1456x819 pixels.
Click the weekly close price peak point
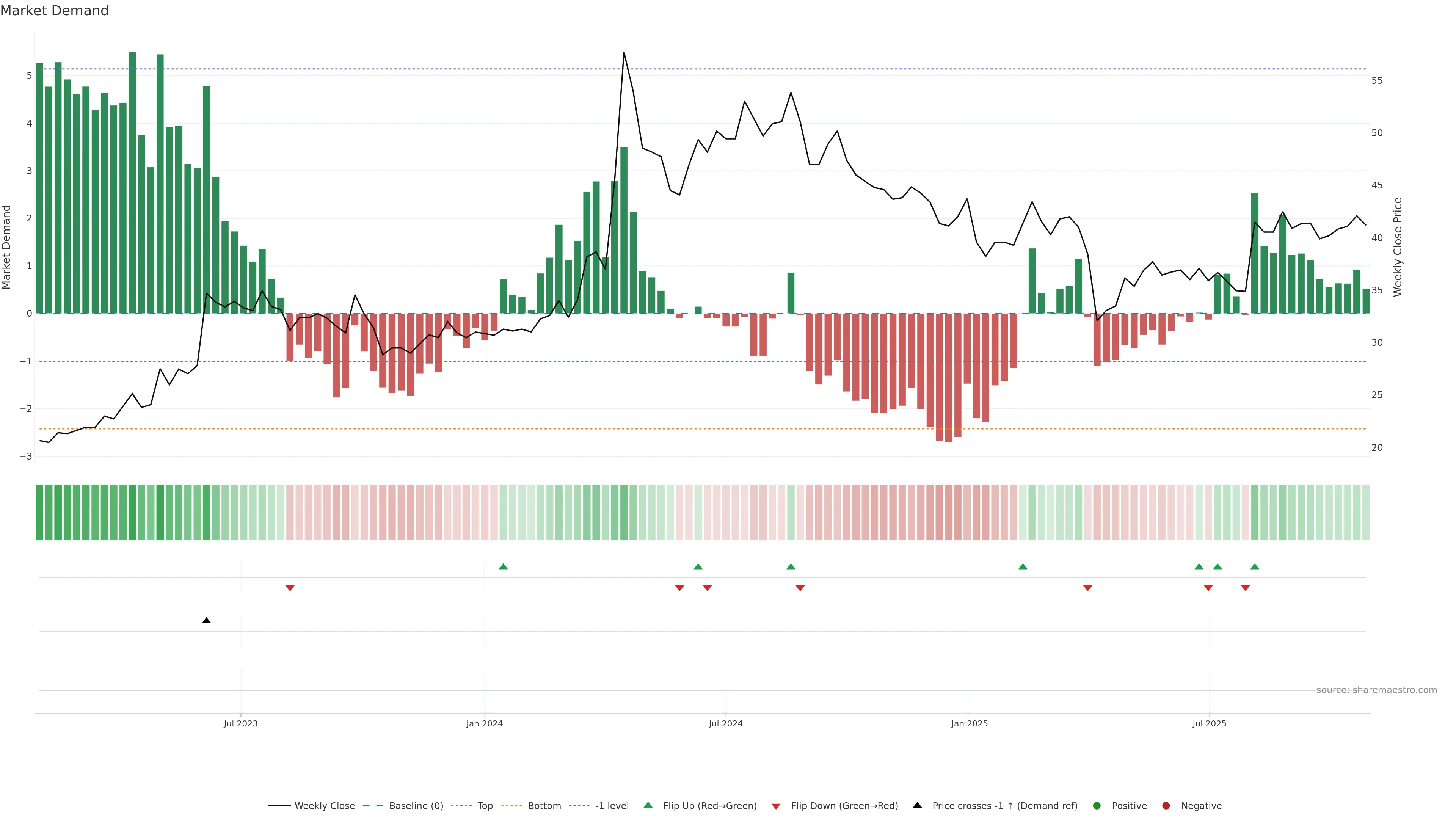pos(623,53)
